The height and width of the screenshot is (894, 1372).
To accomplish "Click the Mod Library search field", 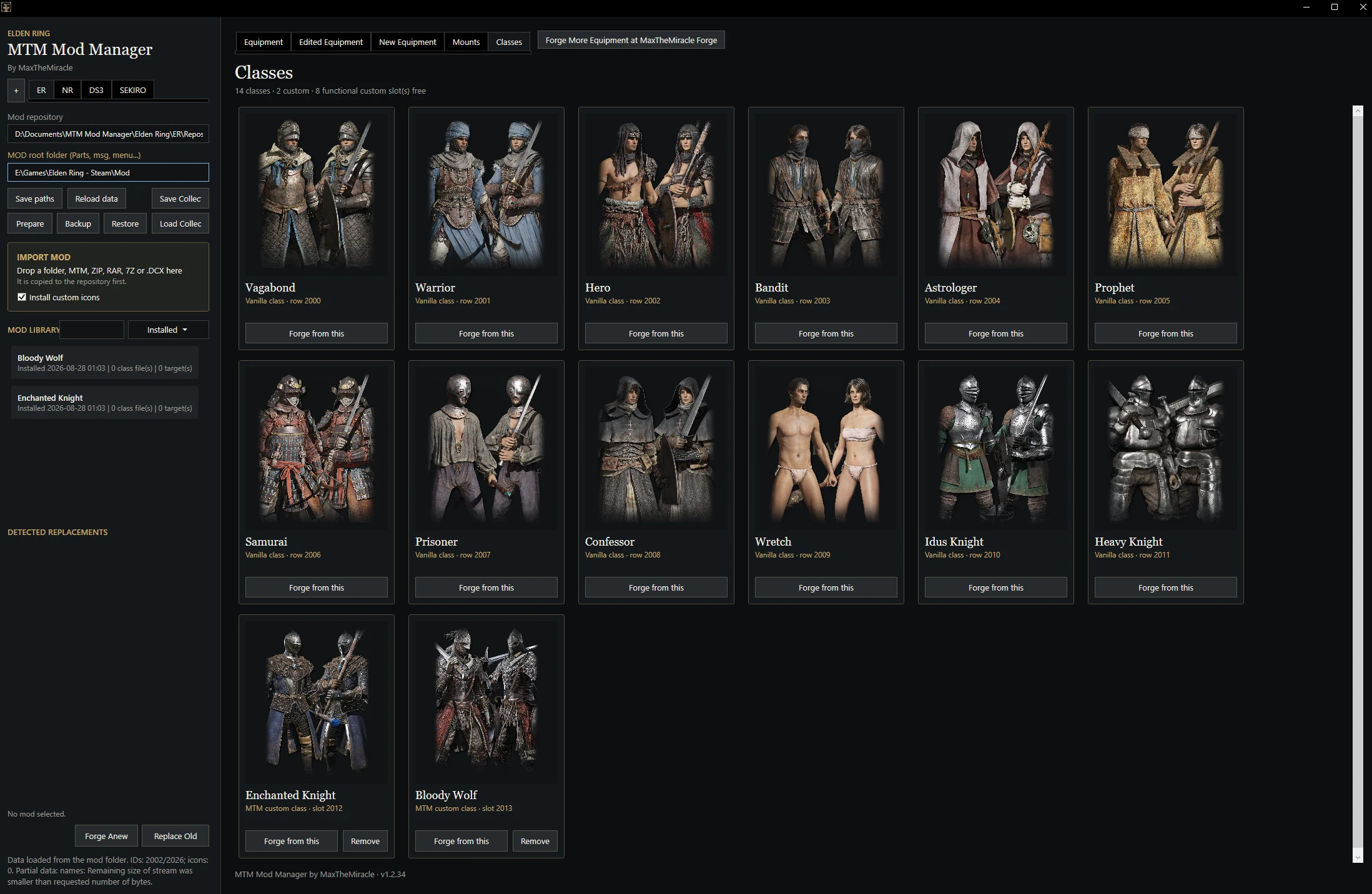I will pos(92,330).
